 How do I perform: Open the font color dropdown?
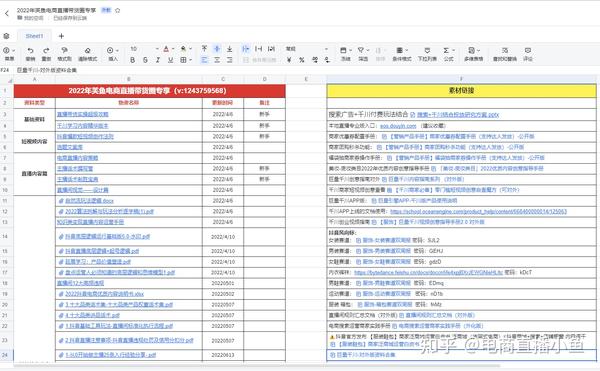[x=173, y=49]
